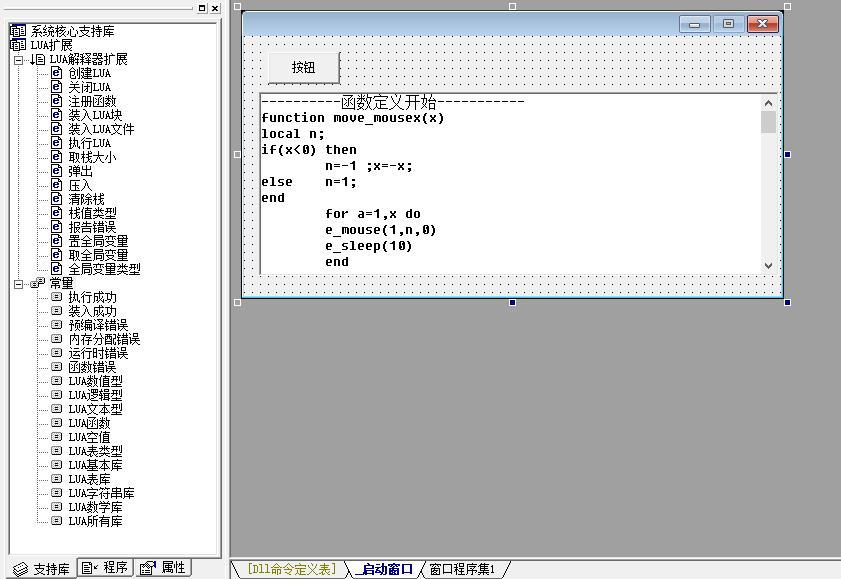Click the 全局变量类型 command icon
This screenshot has width=841, height=579.
(x=57, y=268)
